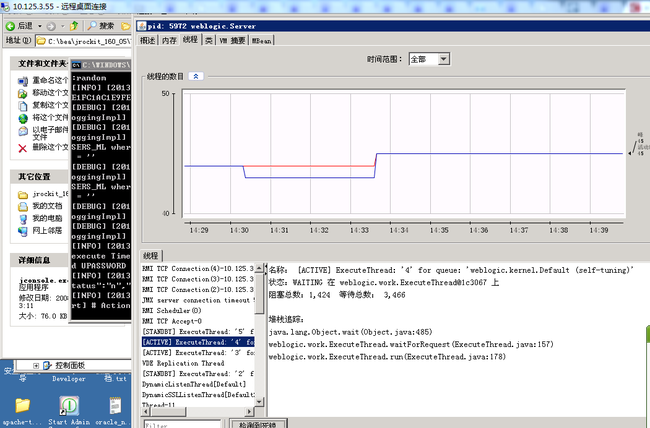Switch to the Overview (概述) tab
This screenshot has width=650, height=428.
click(x=147, y=40)
